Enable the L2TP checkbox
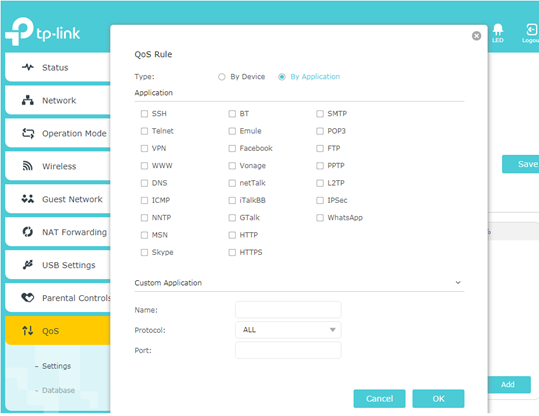539x416 pixels. coord(320,183)
